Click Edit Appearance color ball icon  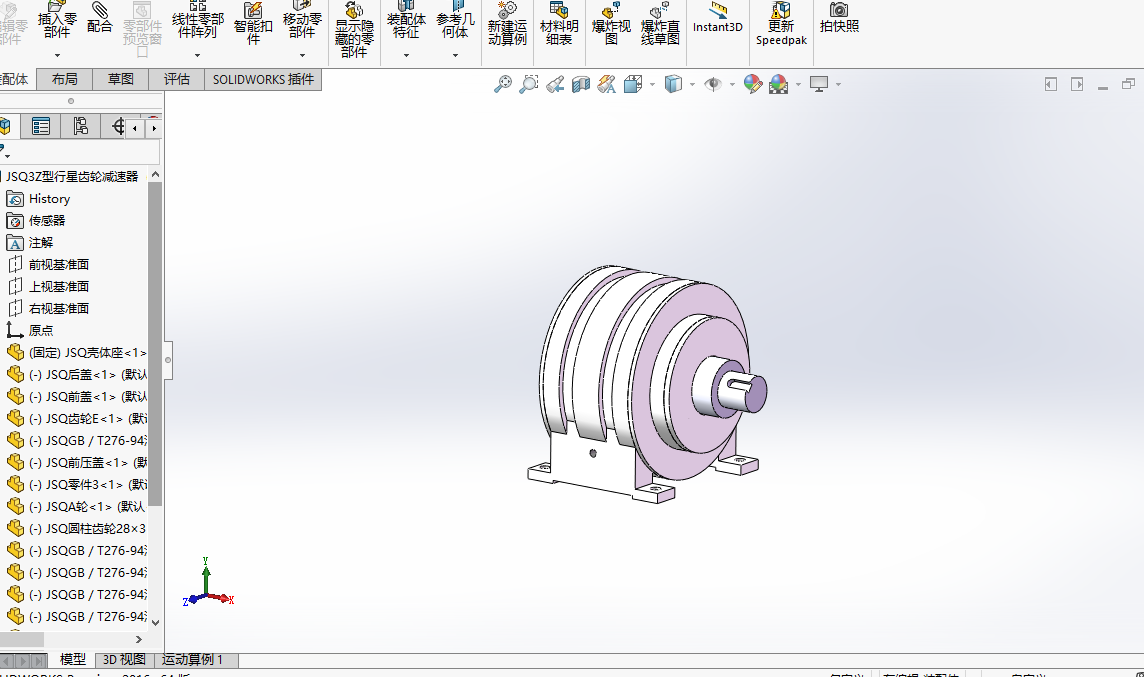753,84
